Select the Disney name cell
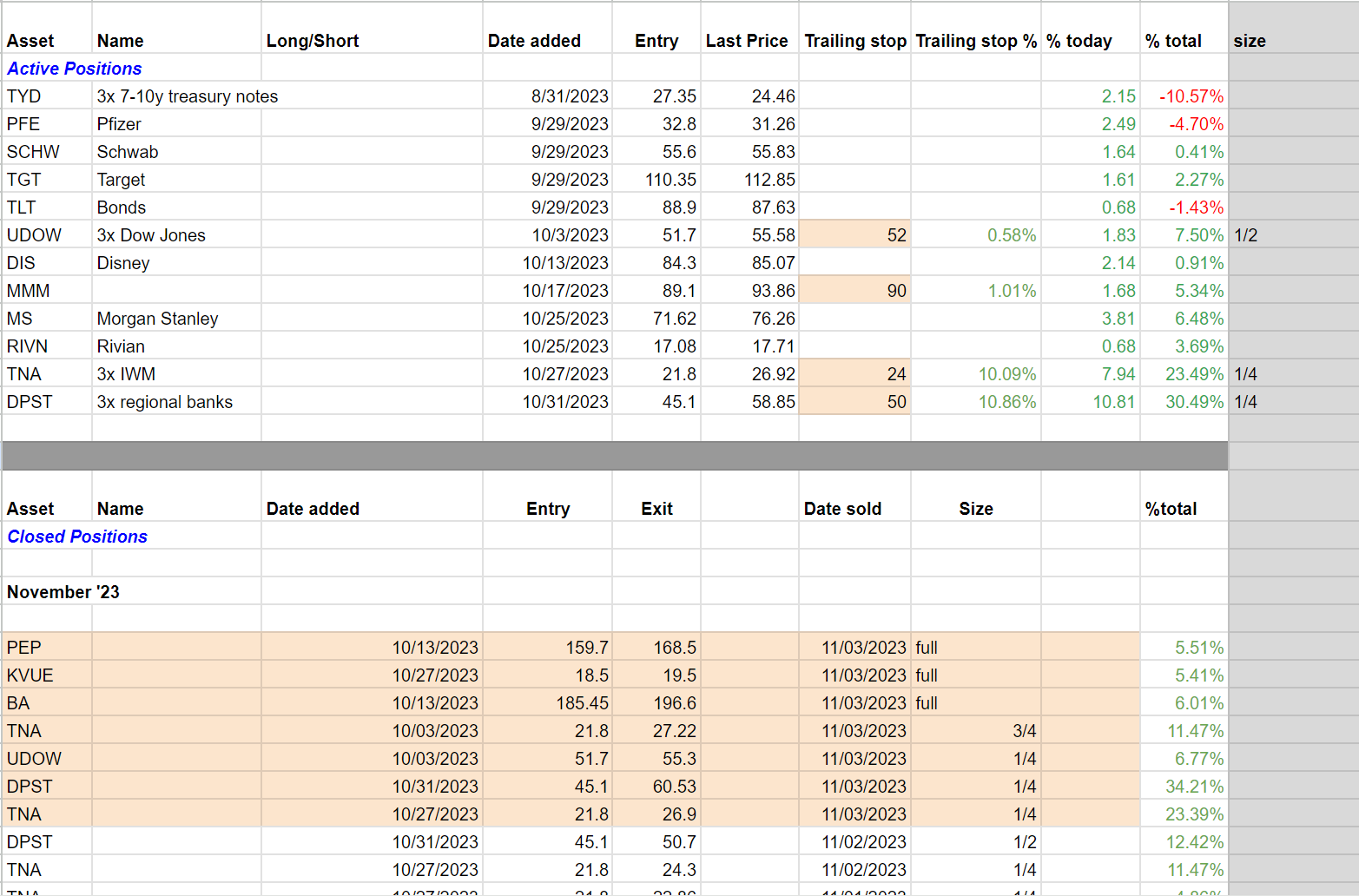1359x896 pixels. pos(176,263)
